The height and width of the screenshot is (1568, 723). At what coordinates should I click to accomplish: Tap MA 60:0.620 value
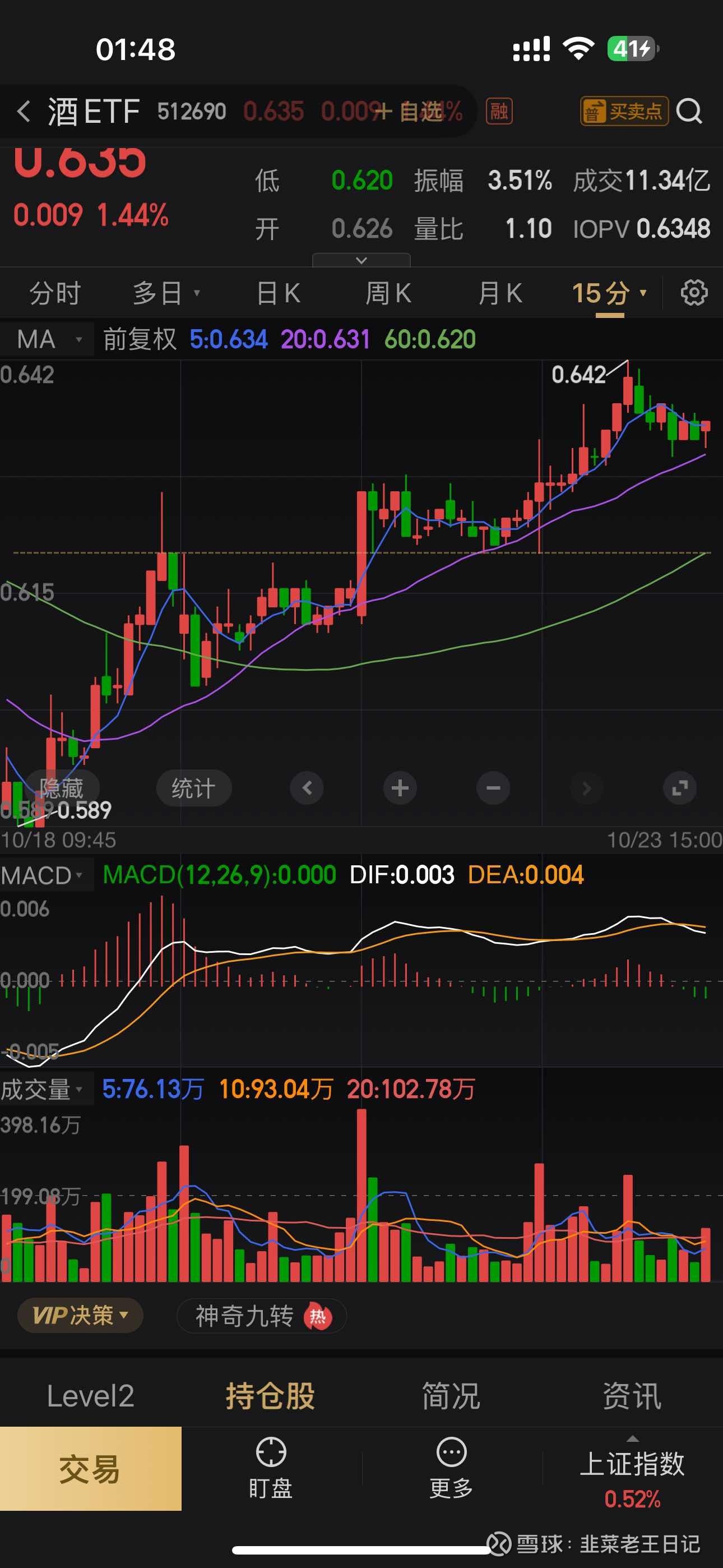click(430, 339)
